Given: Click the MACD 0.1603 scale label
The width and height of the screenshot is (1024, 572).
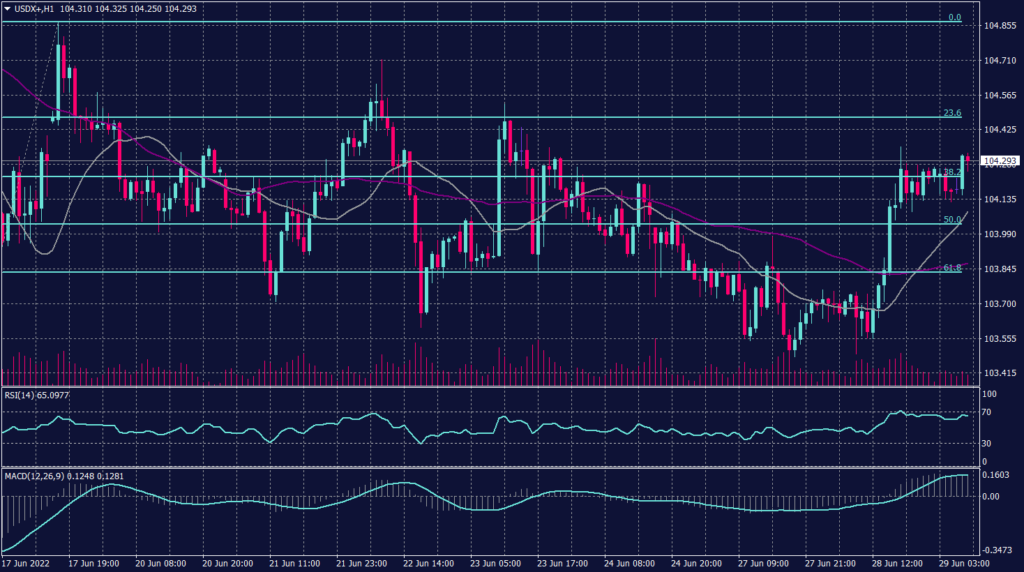Looking at the screenshot, I should tap(996, 474).
